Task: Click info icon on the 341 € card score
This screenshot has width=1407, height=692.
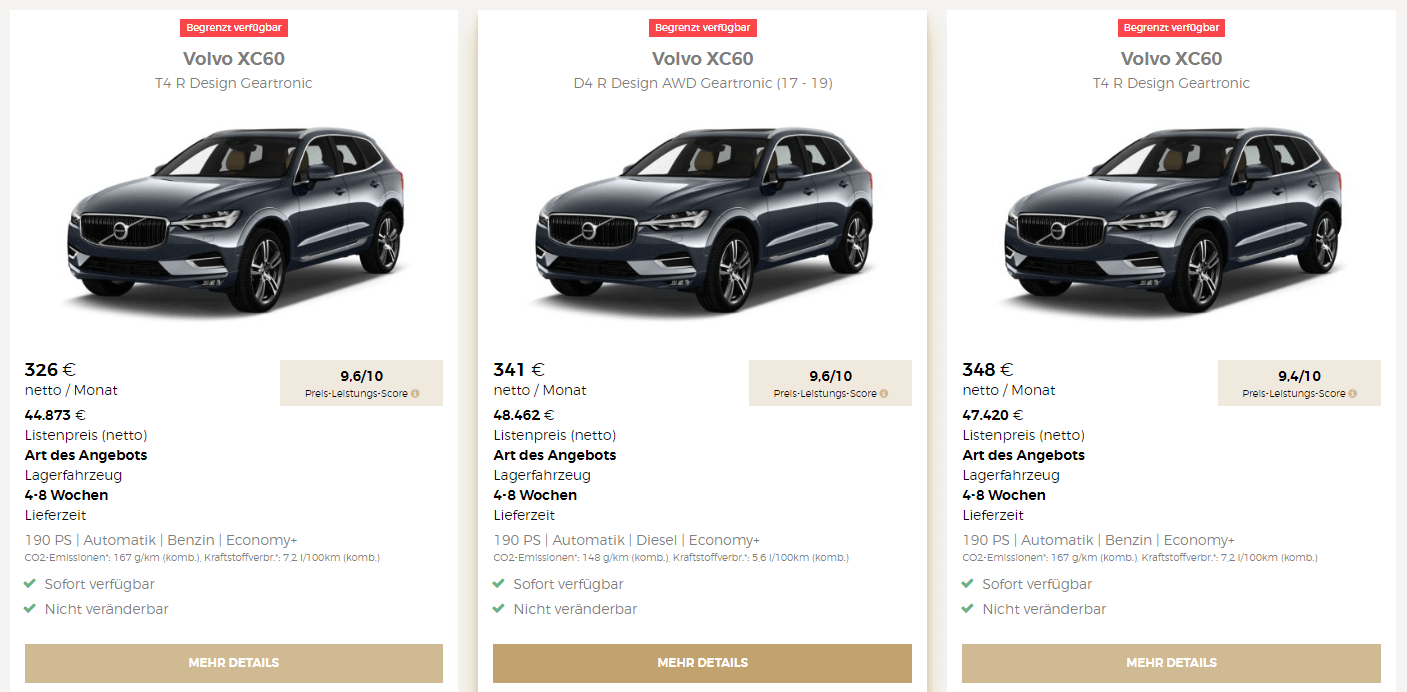Action: pyautogui.click(x=884, y=394)
